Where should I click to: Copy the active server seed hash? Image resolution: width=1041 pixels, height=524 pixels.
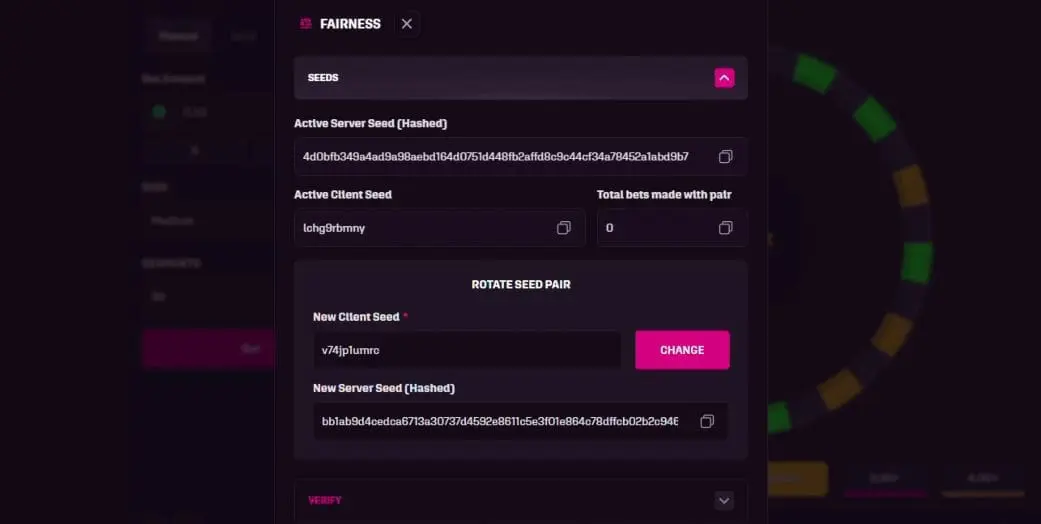[x=725, y=157]
